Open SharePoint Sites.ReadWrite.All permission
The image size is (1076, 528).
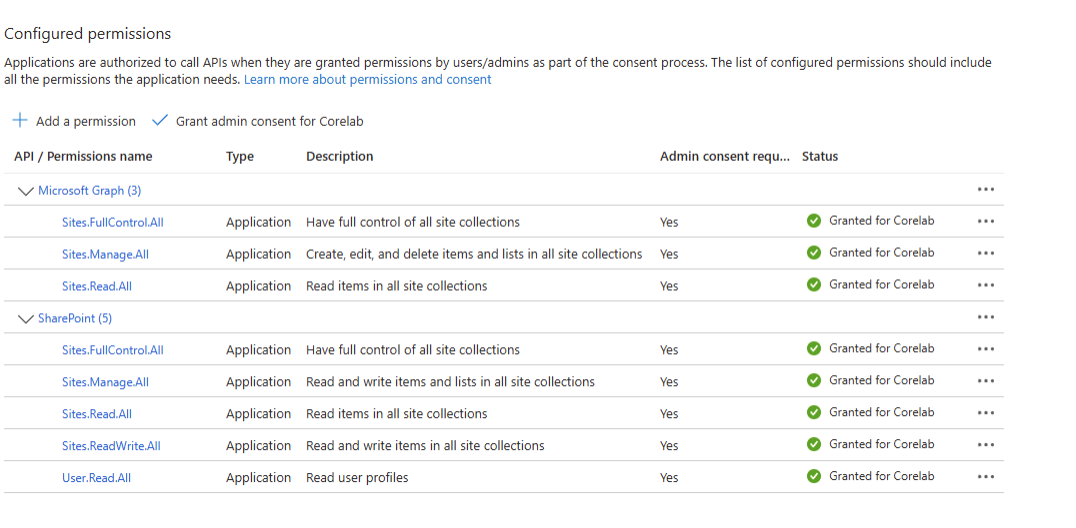pyautogui.click(x=111, y=446)
